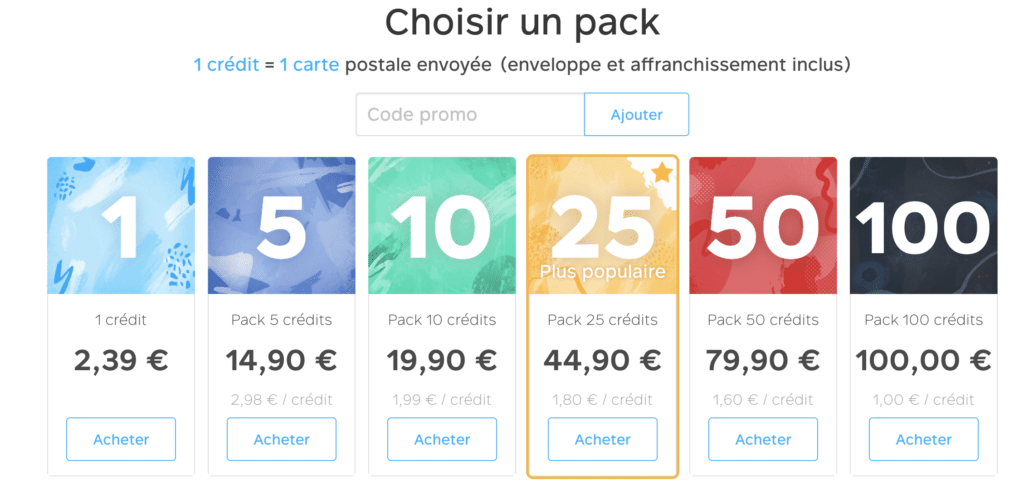The image size is (1024, 490).
Task: Select the red 50 credits pack image
Action: pos(763,225)
